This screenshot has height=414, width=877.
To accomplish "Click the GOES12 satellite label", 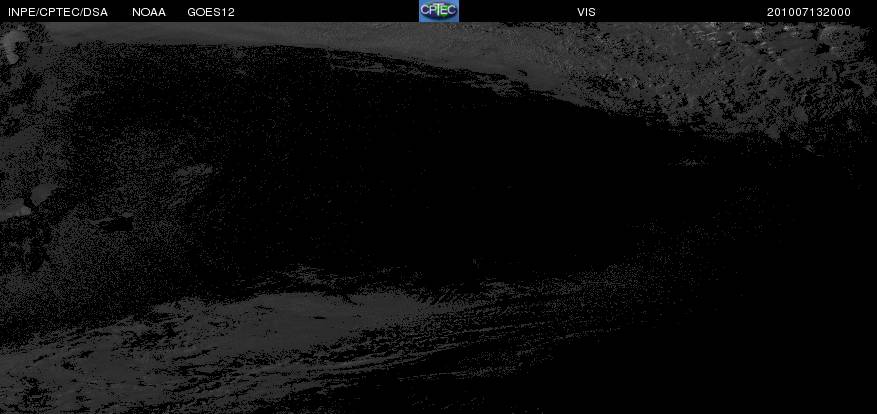I will pyautogui.click(x=211, y=12).
